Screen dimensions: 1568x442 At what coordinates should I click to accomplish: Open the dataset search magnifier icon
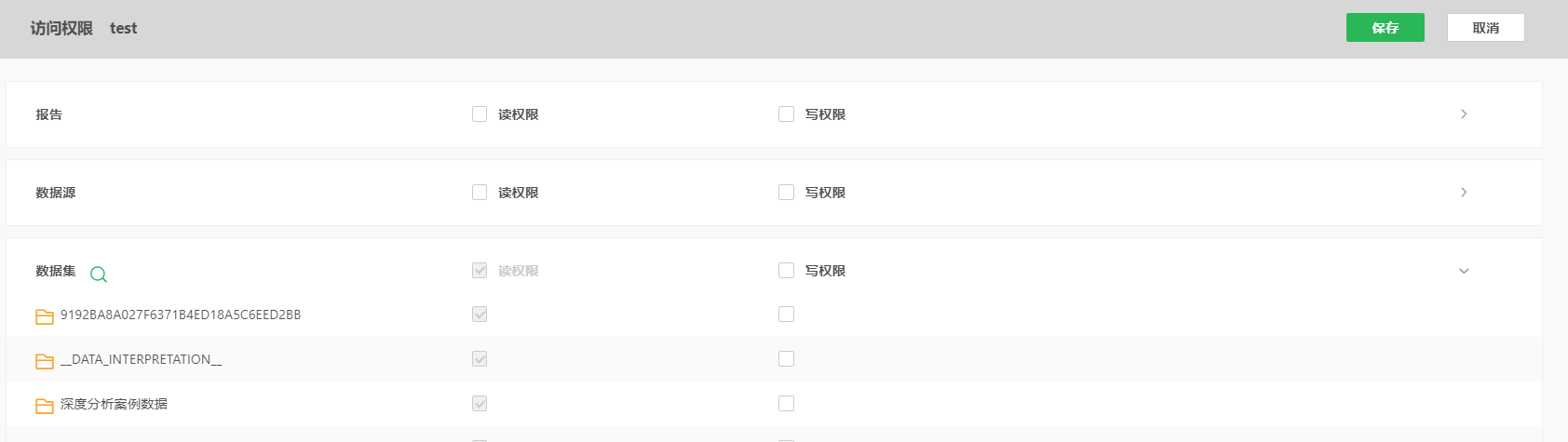[x=99, y=274]
